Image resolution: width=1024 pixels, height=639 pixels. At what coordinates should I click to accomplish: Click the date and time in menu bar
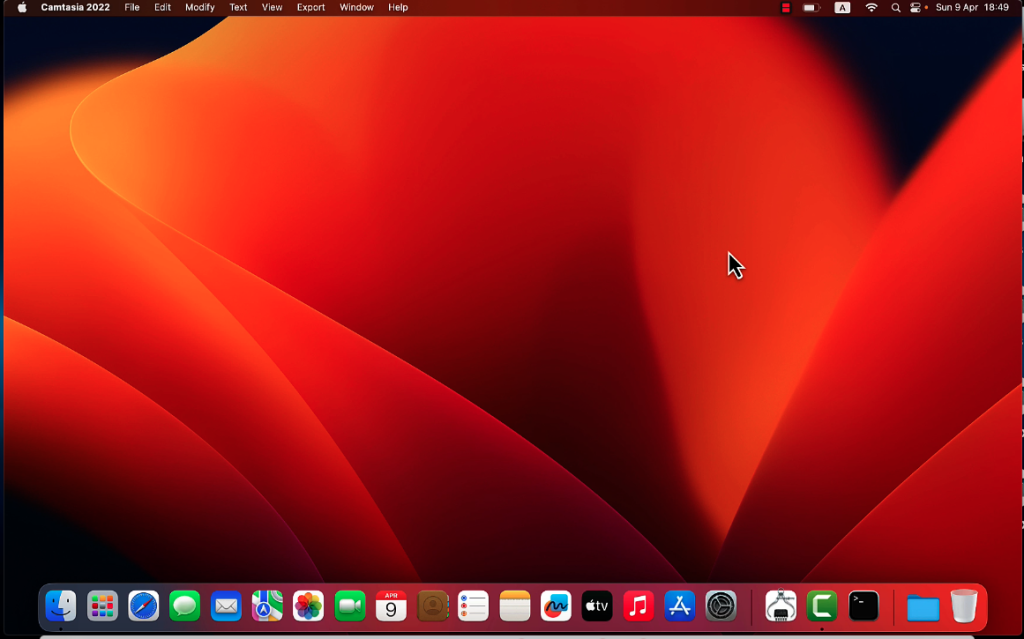coord(972,8)
